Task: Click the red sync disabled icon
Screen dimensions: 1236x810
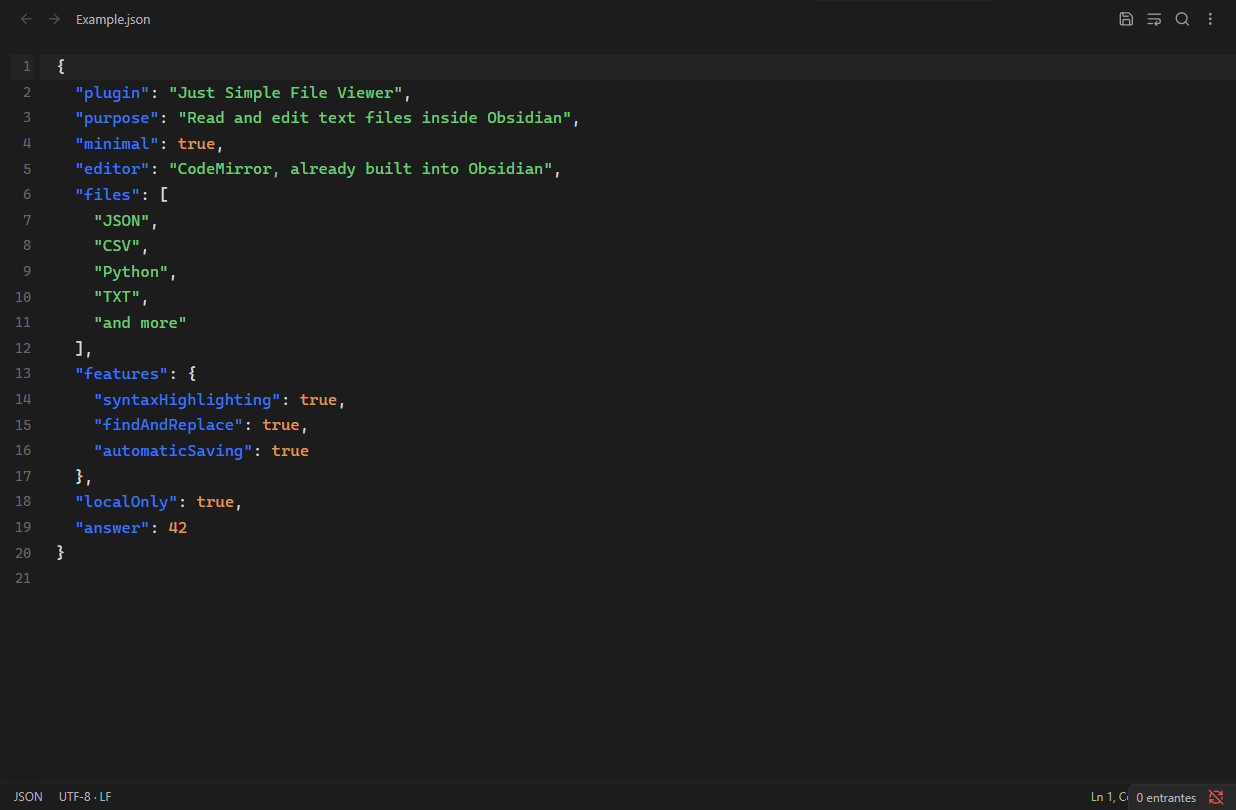Action: click(x=1216, y=797)
